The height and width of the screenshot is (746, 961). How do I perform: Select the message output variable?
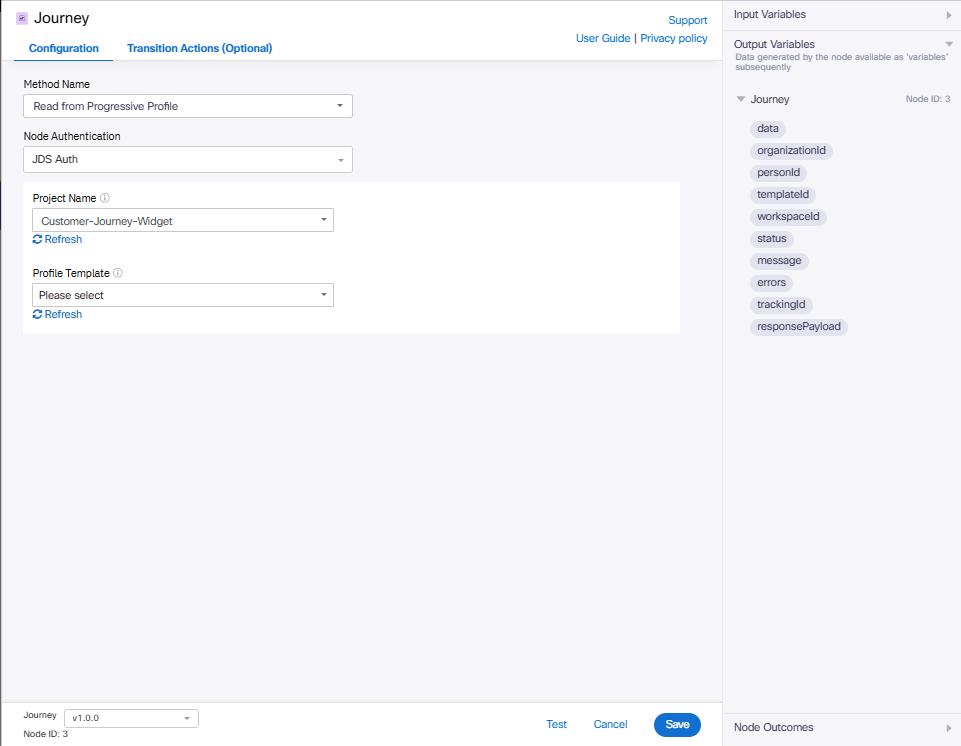coord(779,261)
